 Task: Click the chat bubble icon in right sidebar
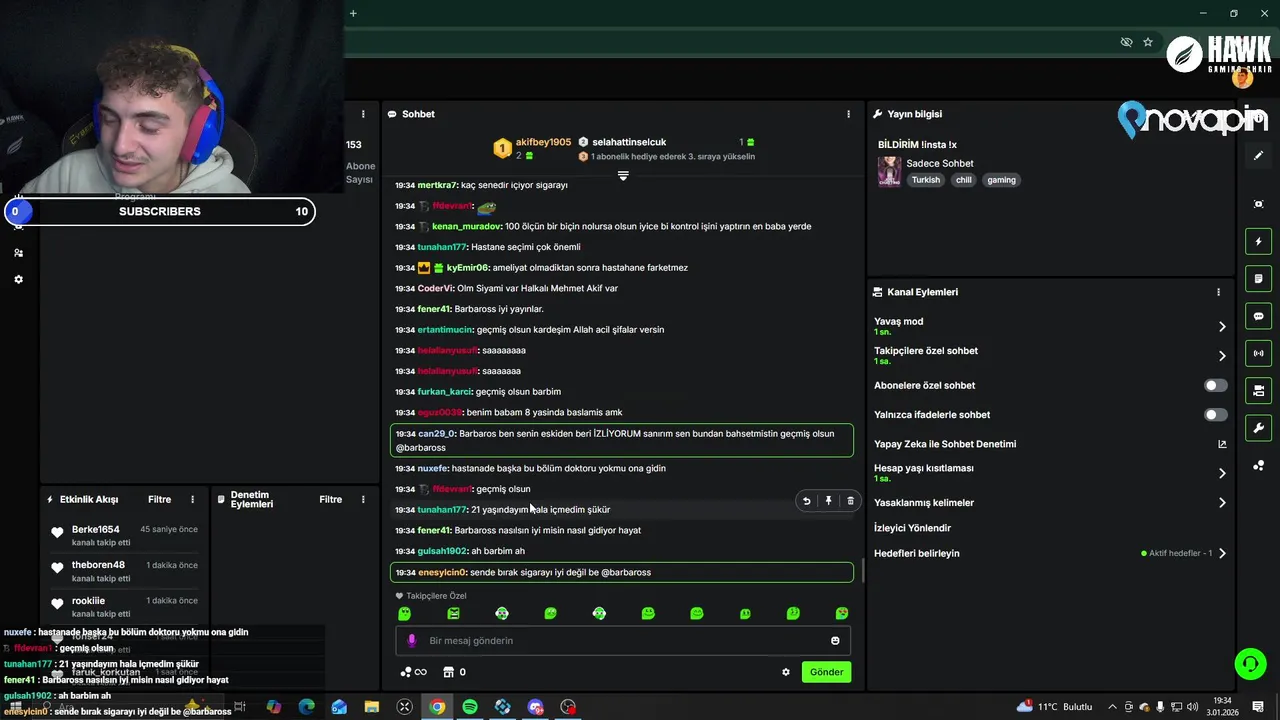(x=1258, y=316)
